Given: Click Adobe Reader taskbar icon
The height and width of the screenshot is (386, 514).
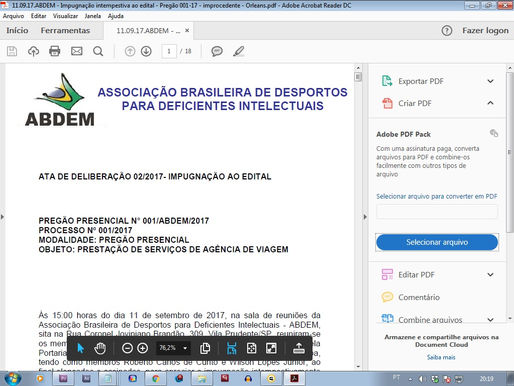Looking at the screenshot, I should [x=294, y=379].
